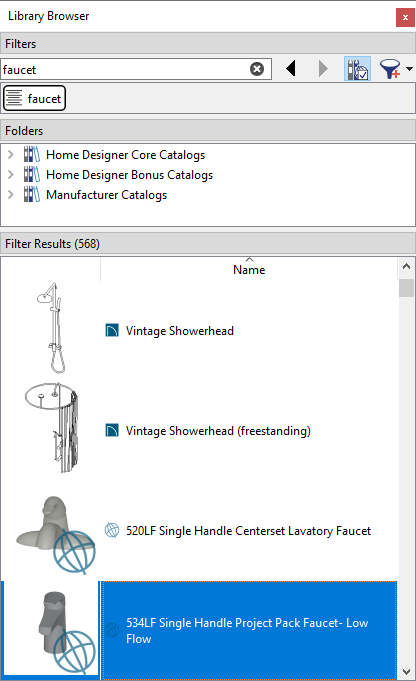
Task: Select the Manufacturer Catalogs library icon
Action: [x=32, y=194]
